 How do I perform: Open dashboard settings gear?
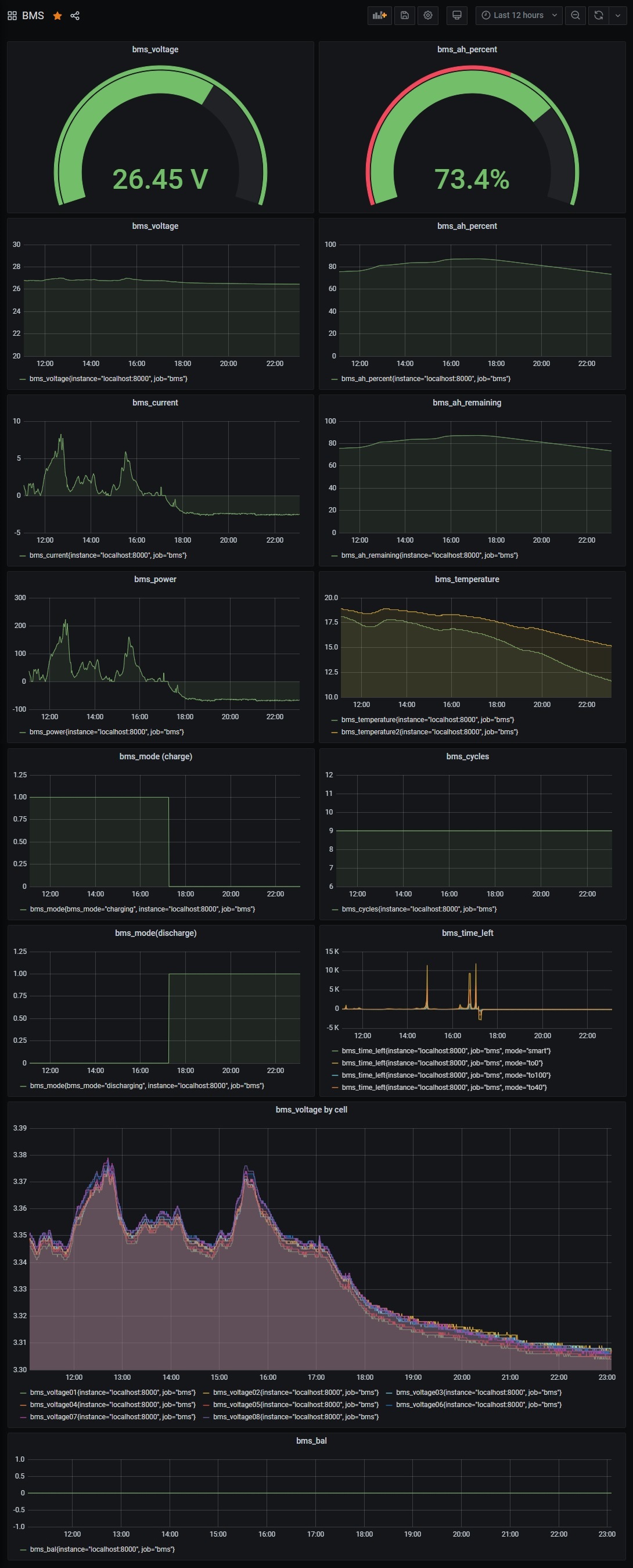429,15
